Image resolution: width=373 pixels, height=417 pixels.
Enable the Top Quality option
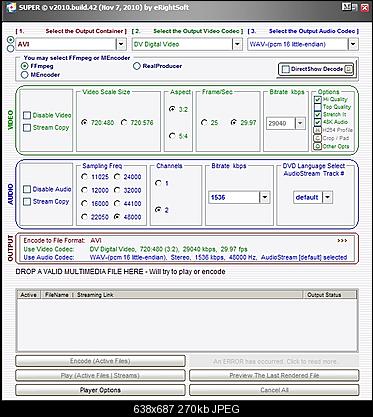318,107
